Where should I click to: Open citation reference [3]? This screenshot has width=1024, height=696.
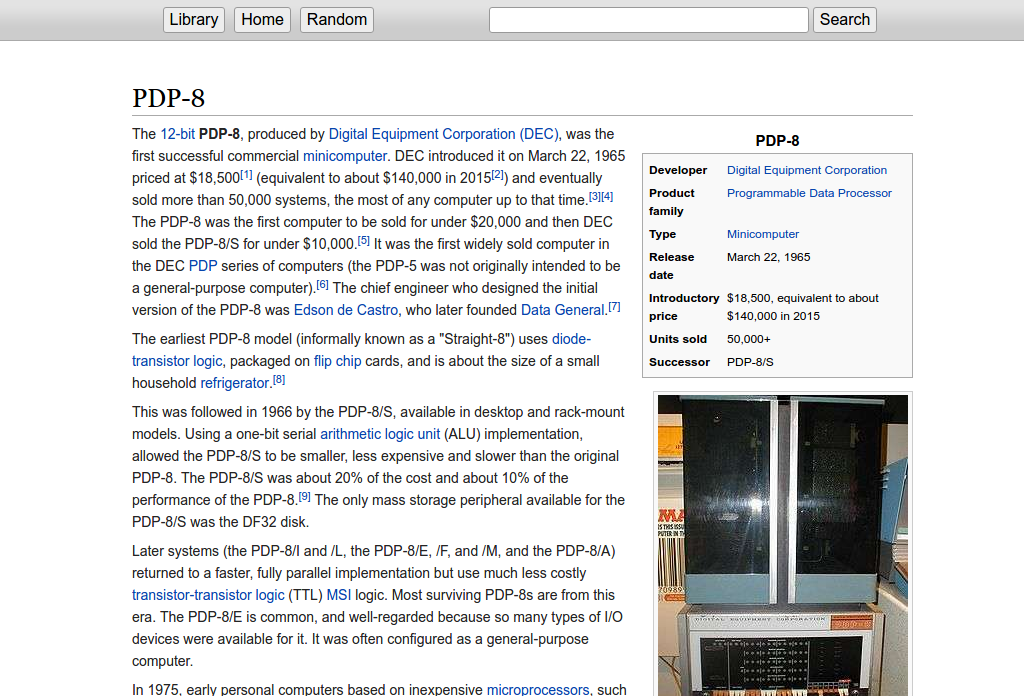595,197
